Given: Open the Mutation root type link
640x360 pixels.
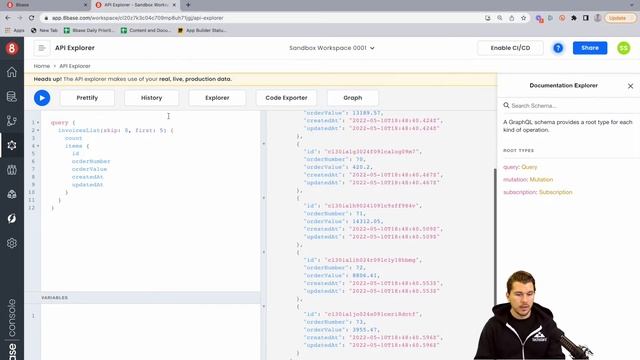Looking at the screenshot, I should click(541, 180).
